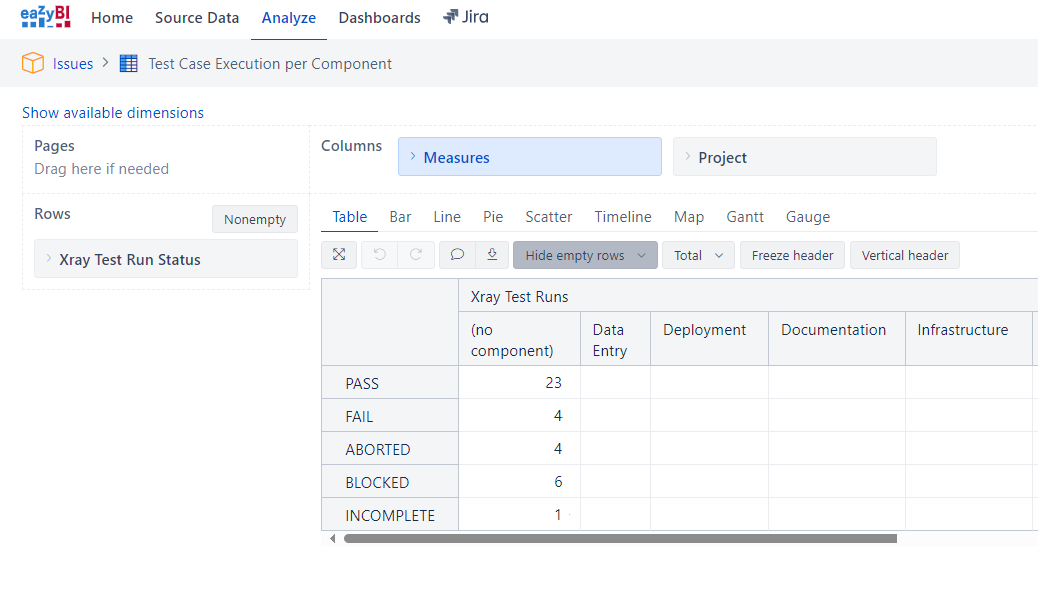This screenshot has width=1038, height=591.
Task: Click the report title Test Case Execution per Component
Action: pyautogui.click(x=270, y=64)
